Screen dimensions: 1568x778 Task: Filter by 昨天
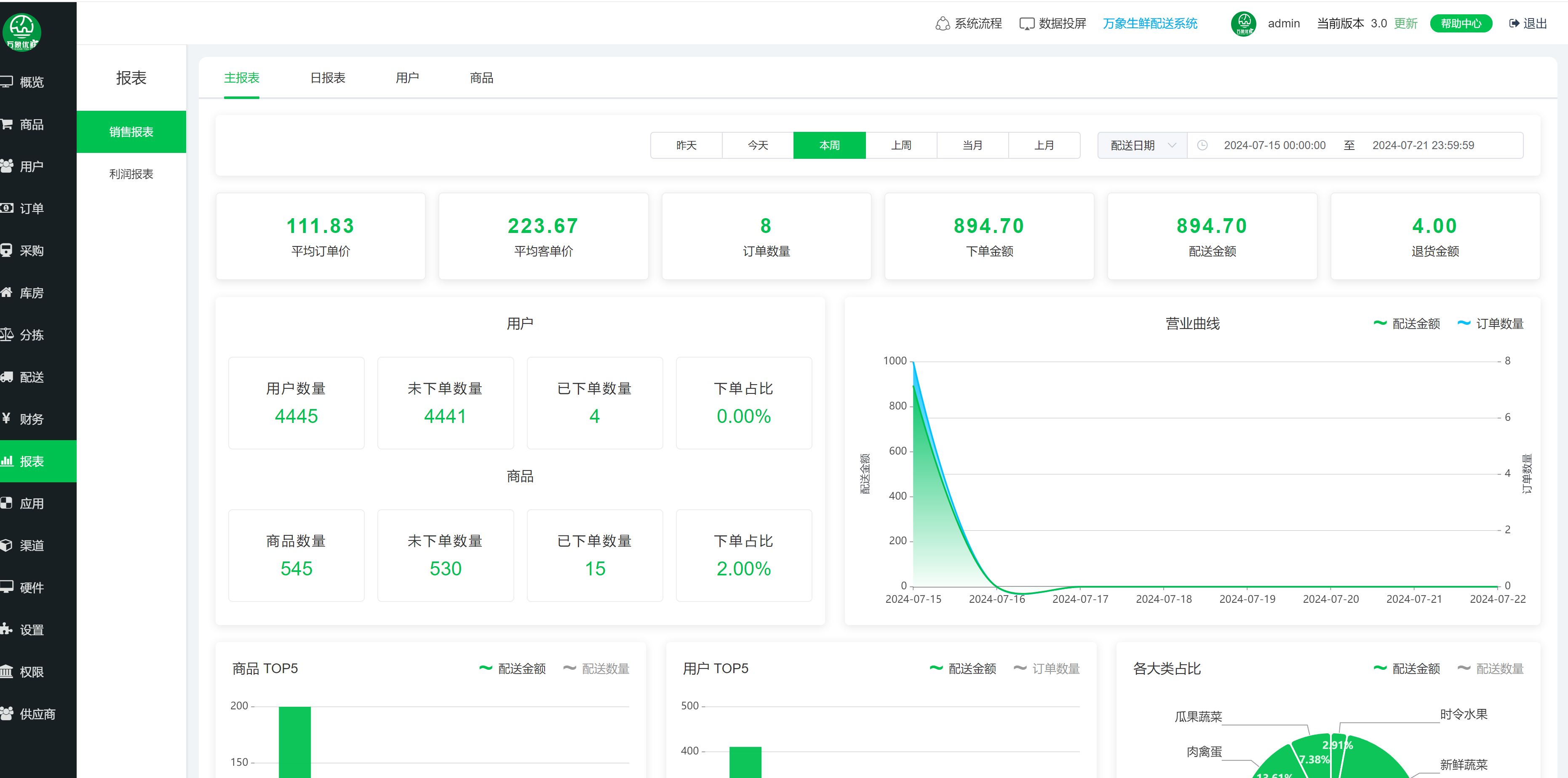click(x=687, y=145)
